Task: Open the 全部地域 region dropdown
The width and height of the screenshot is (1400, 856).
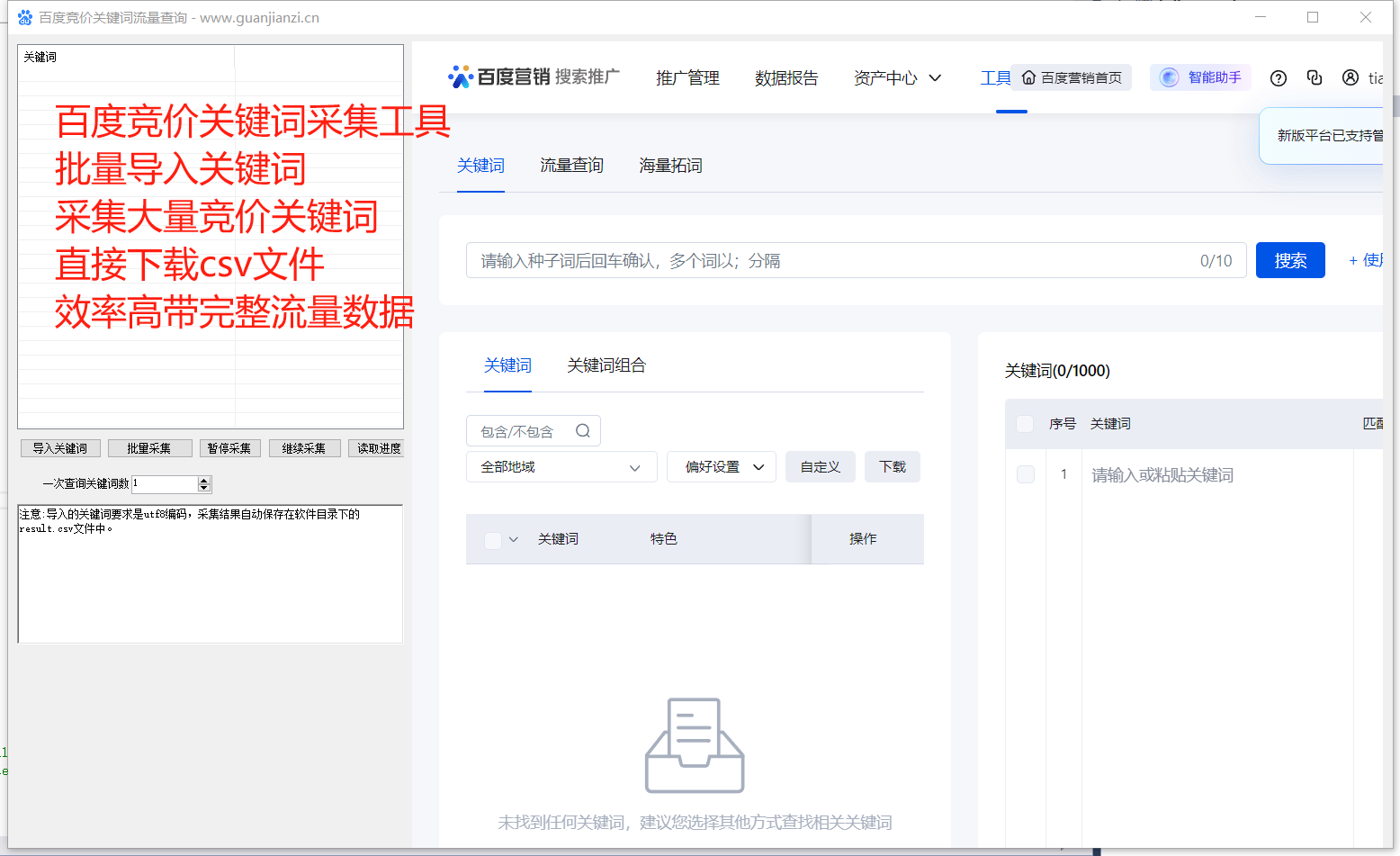Action: tap(561, 467)
